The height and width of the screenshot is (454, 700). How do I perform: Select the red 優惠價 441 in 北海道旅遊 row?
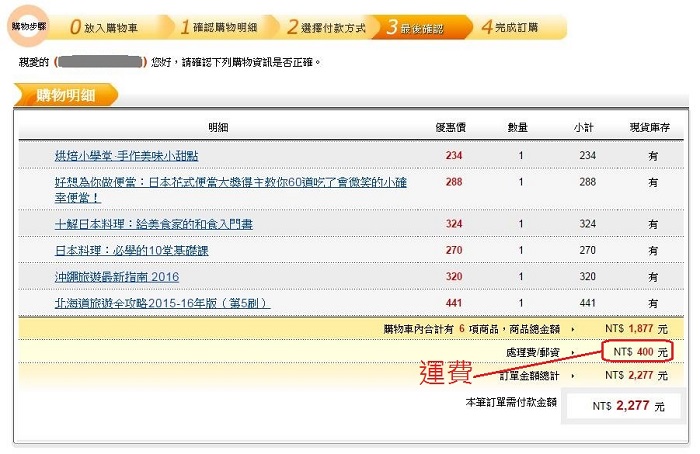click(x=454, y=303)
